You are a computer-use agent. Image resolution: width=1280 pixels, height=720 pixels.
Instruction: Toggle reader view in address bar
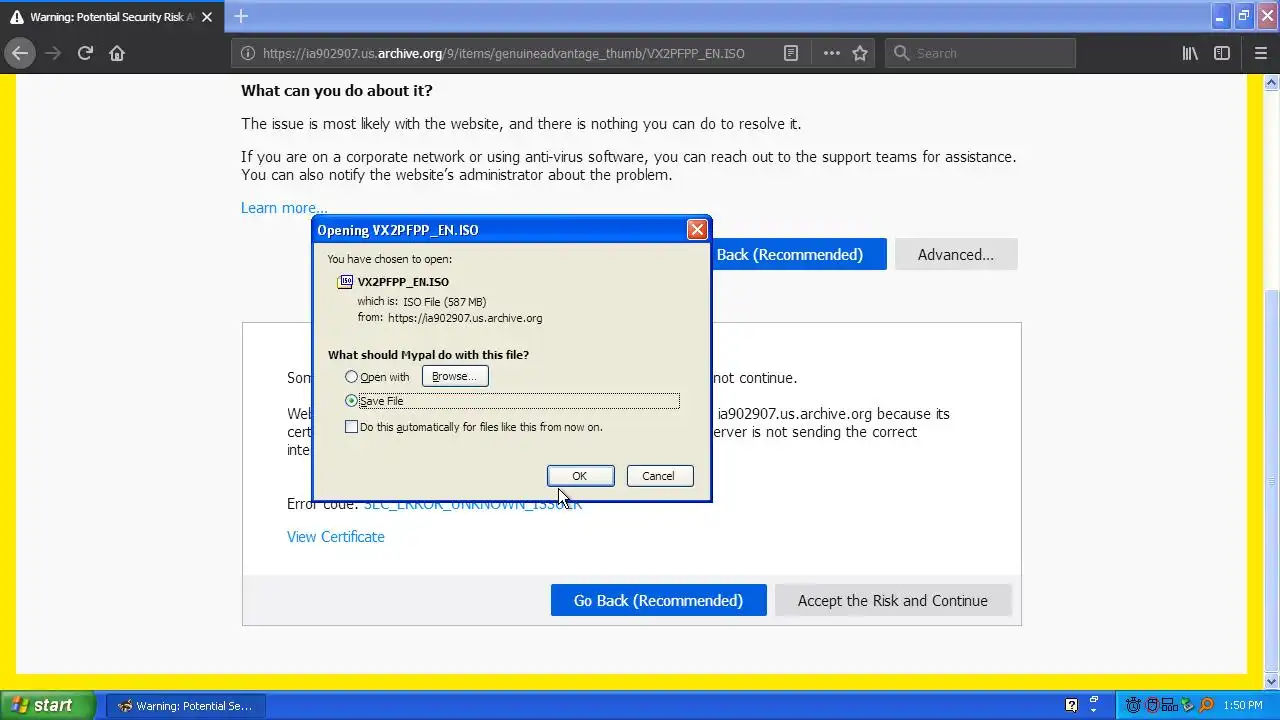(x=791, y=53)
